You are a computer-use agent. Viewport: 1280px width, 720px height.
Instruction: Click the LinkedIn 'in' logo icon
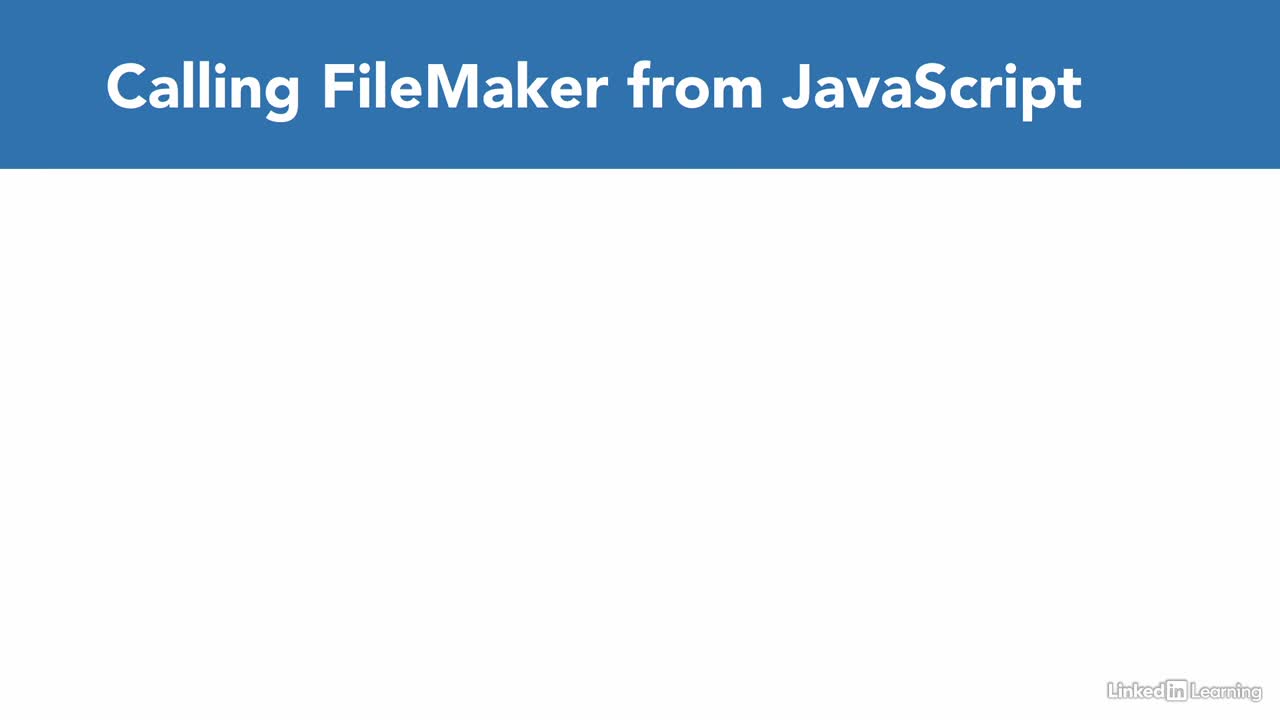tap(1176, 690)
